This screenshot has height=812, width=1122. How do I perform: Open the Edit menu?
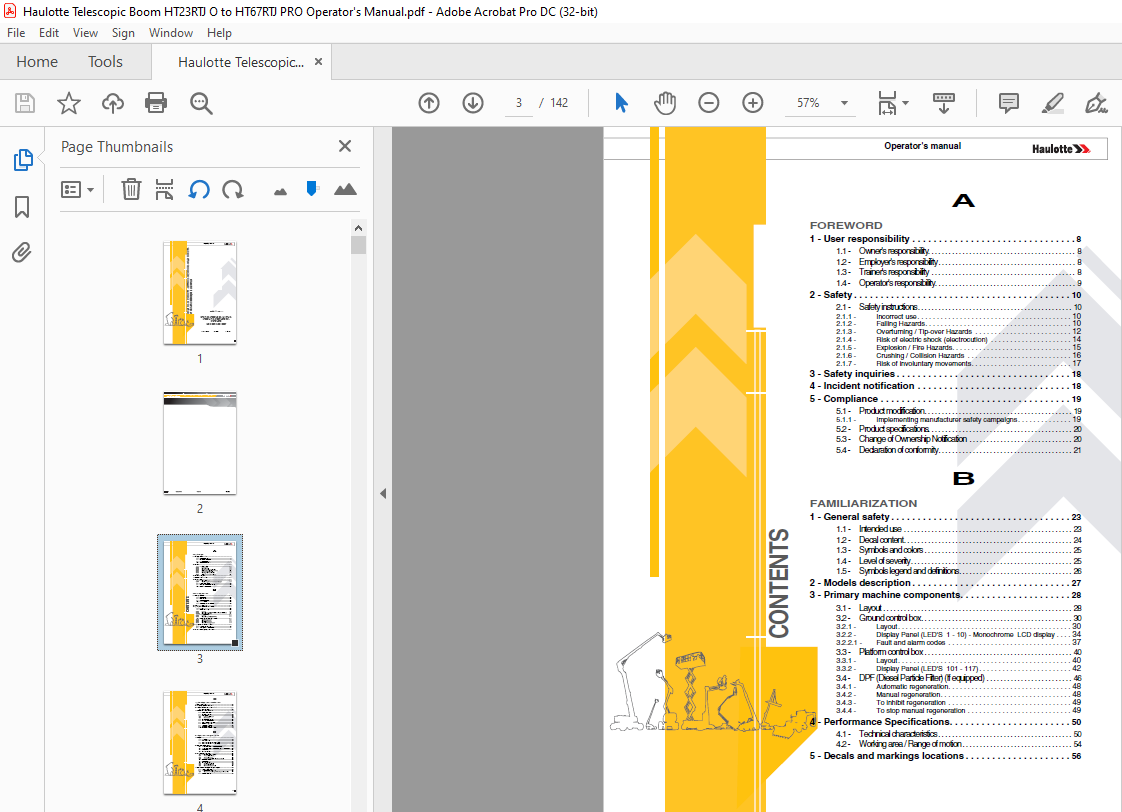49,33
